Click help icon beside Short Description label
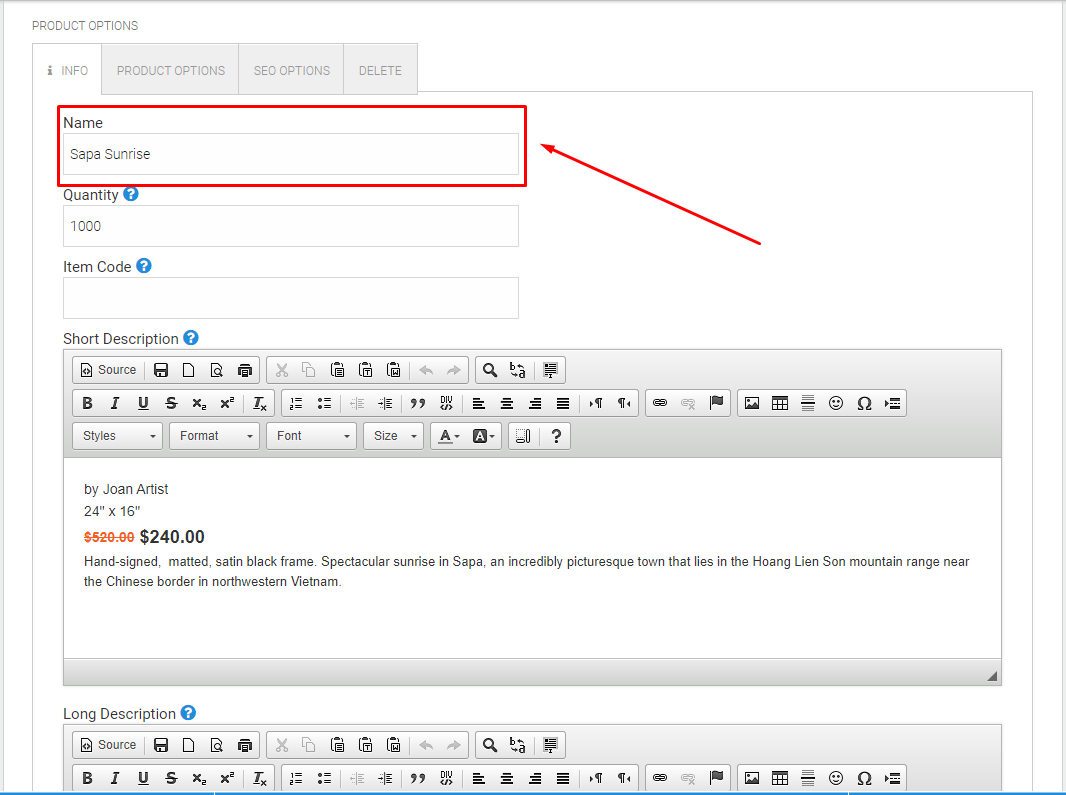Screen dimensions: 1066x795 191,337
